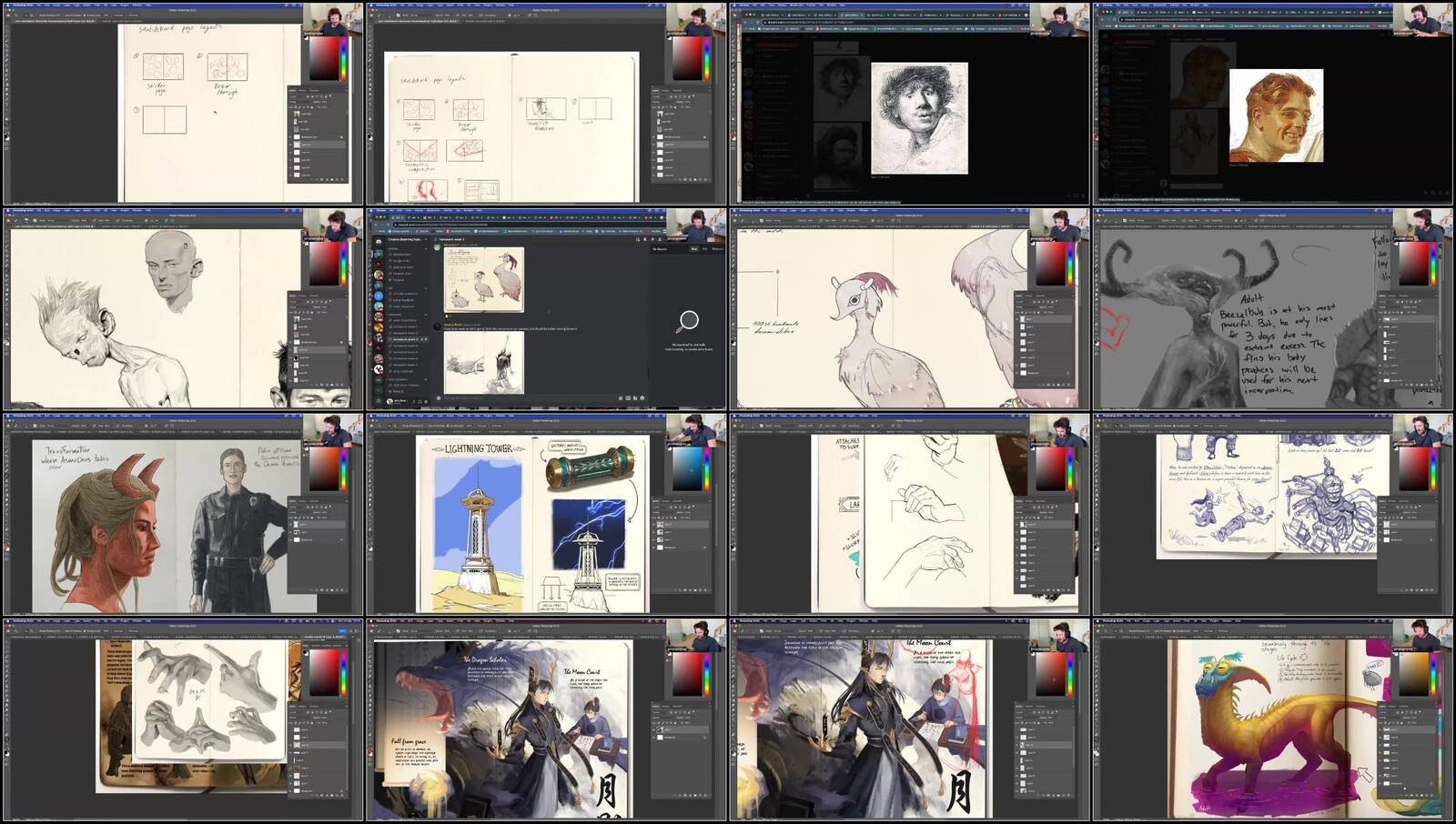Click the hue strip in the horned woman frame
The height and width of the screenshot is (824, 1456).
point(343,468)
